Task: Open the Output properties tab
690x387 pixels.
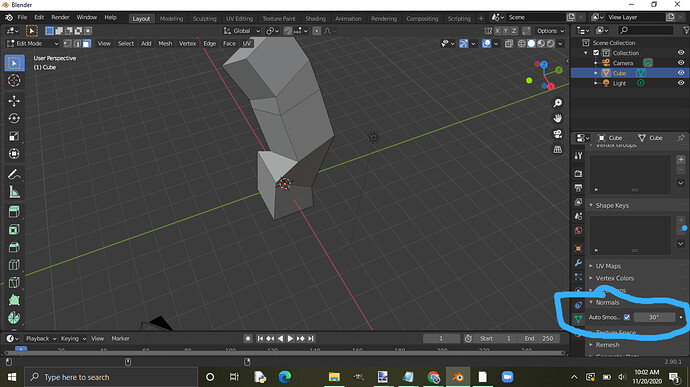Action: coord(578,188)
